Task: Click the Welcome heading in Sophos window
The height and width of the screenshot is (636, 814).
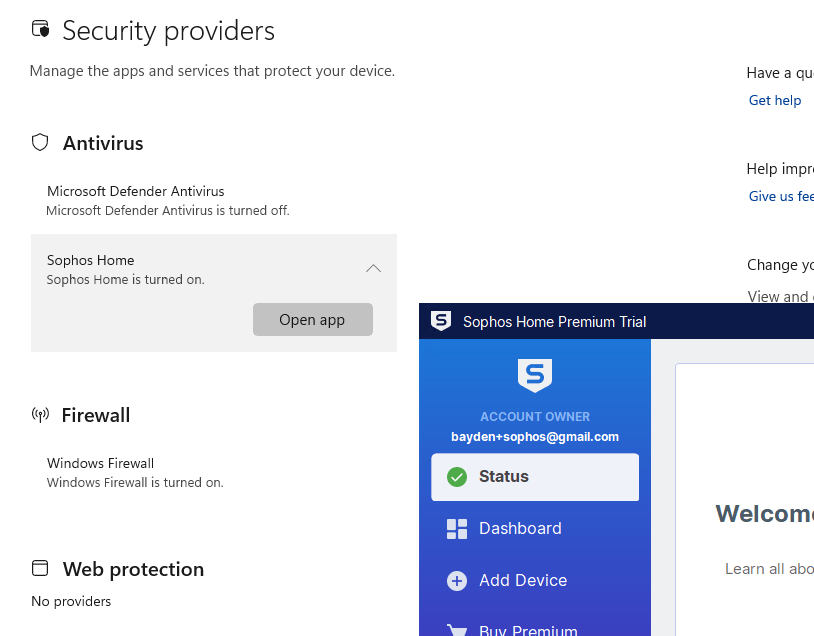Action: point(764,514)
